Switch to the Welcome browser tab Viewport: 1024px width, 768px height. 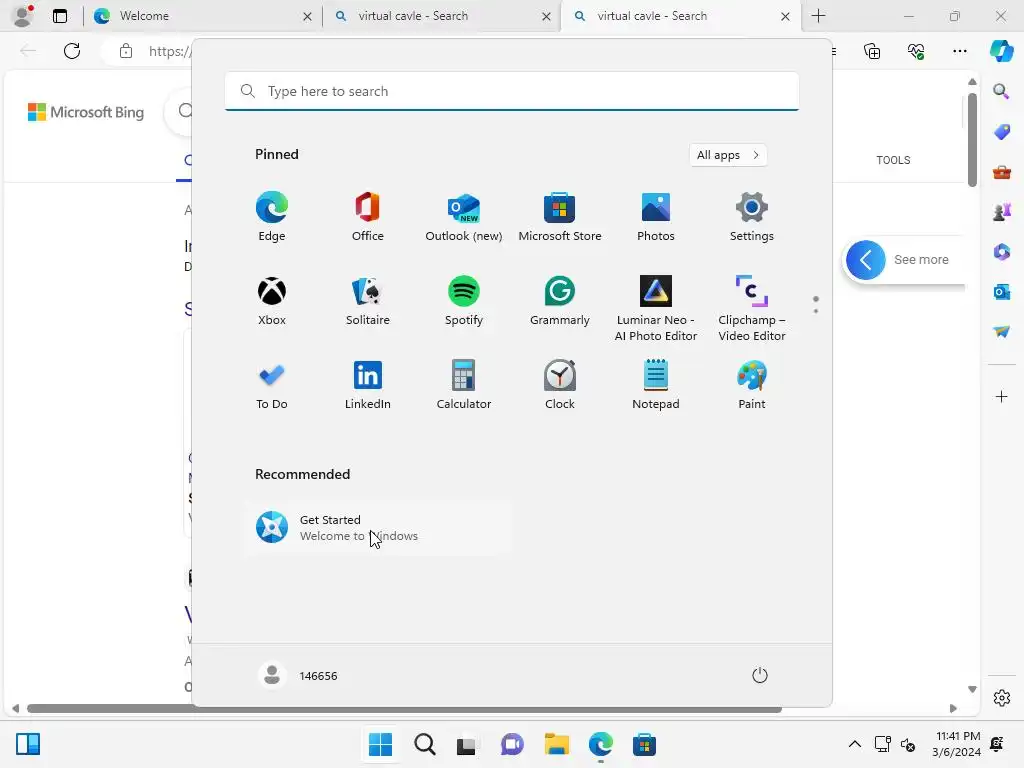tap(202, 16)
